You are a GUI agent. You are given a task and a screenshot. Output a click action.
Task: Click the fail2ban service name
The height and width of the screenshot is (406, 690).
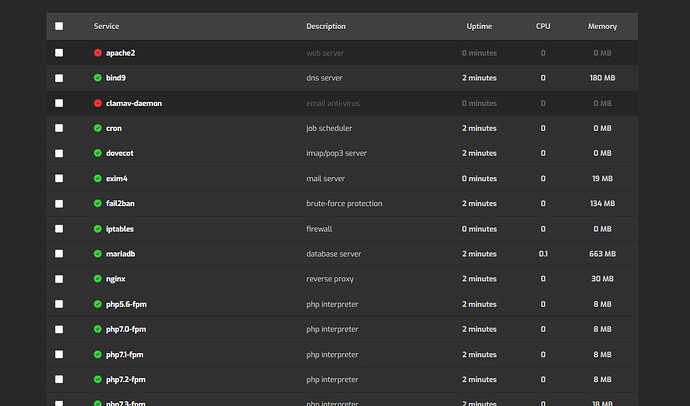tap(120, 203)
